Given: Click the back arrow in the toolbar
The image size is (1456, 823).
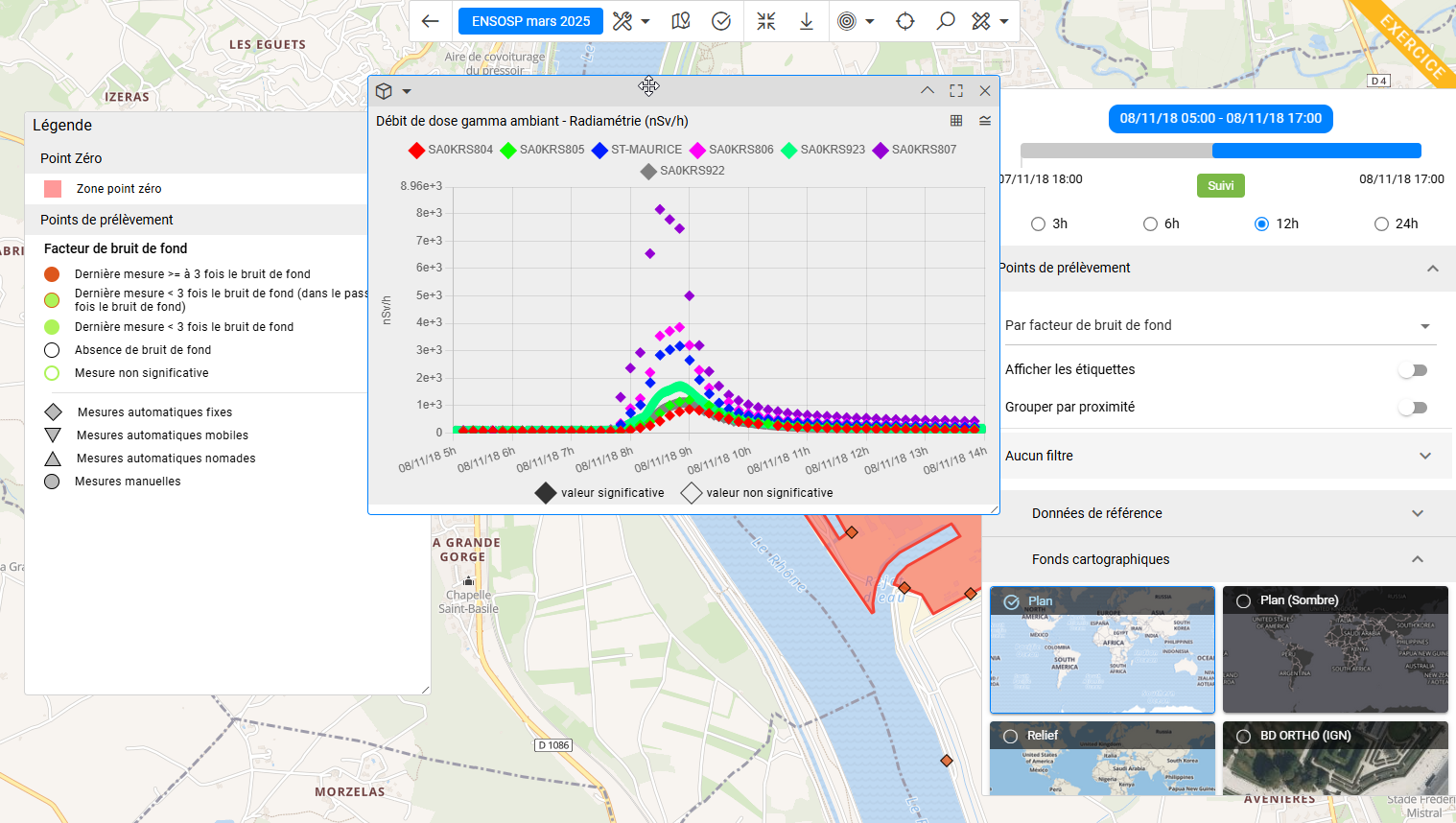Looking at the screenshot, I should click(431, 21).
